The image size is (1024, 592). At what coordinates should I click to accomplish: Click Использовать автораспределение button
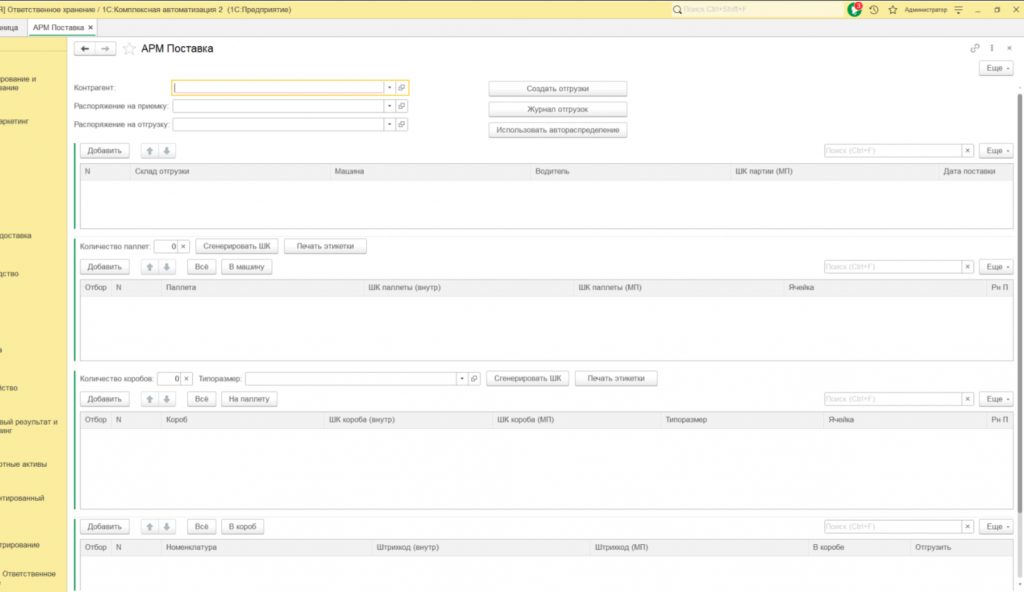tap(558, 130)
